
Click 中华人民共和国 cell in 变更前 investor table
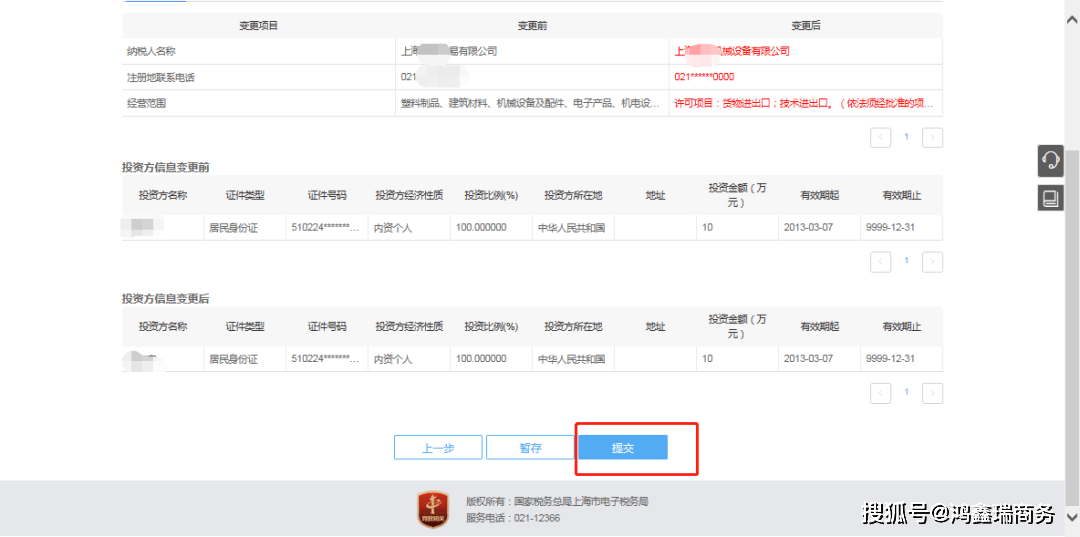tap(572, 228)
